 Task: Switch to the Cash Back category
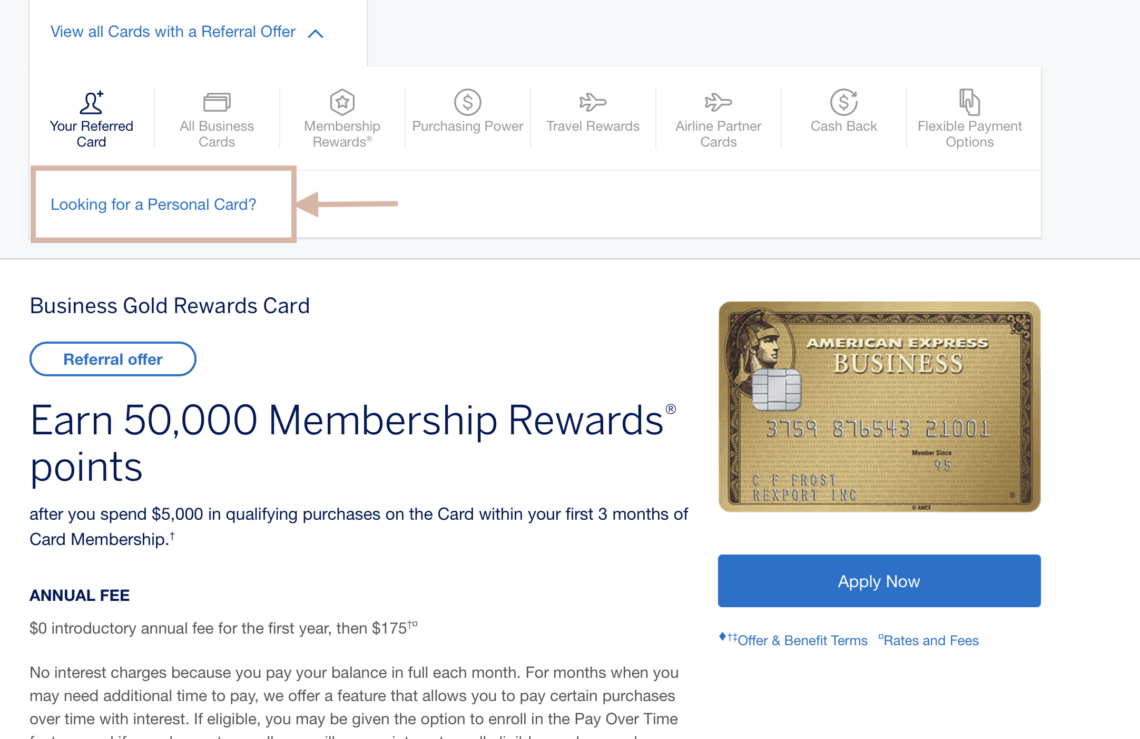[x=843, y=117]
